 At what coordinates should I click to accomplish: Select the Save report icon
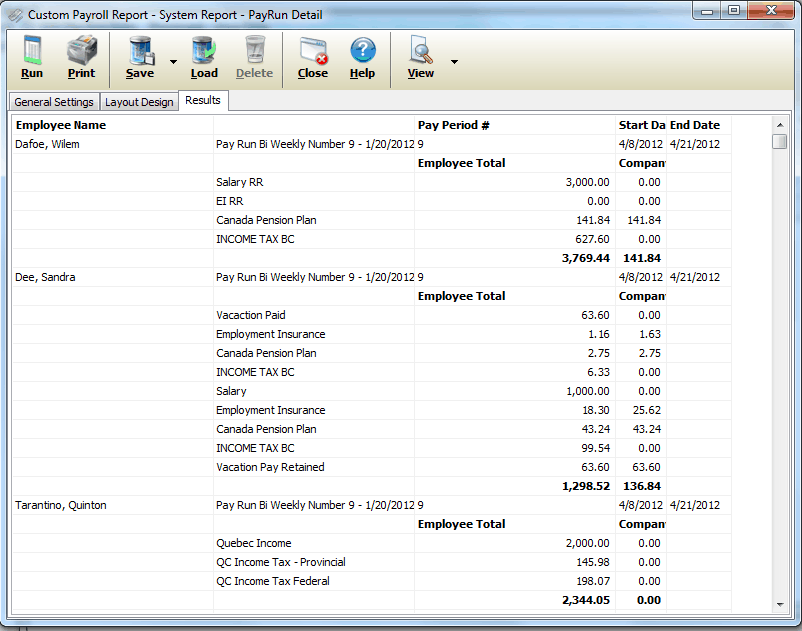[x=139, y=57]
